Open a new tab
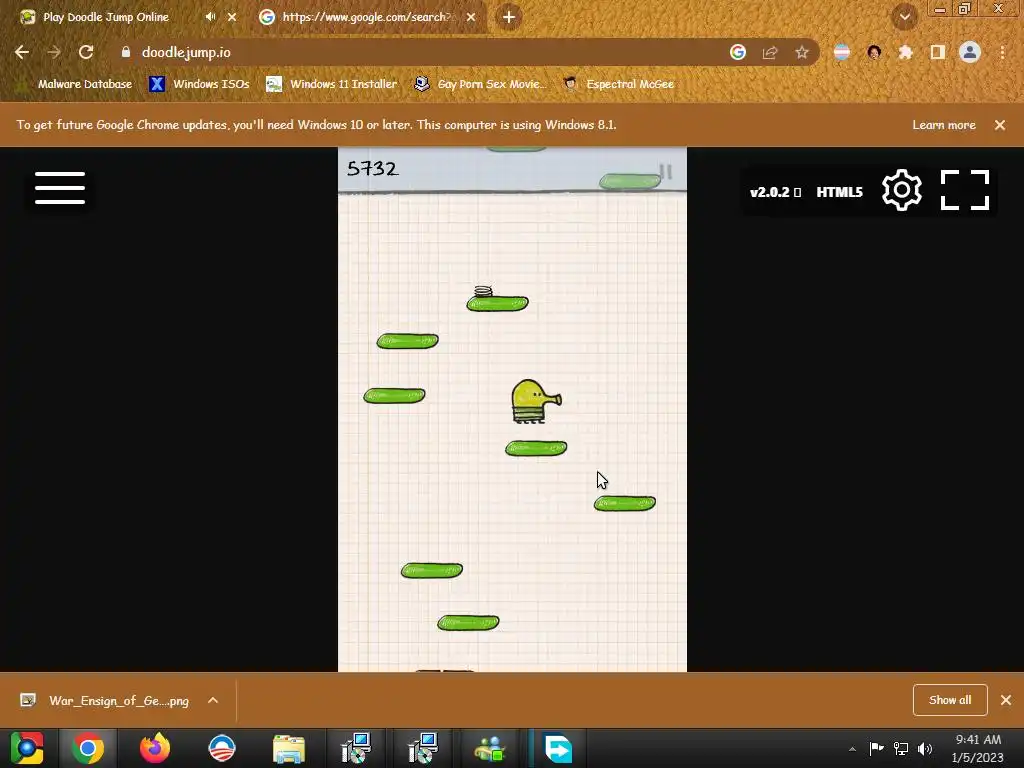Image resolution: width=1024 pixels, height=768 pixels. coord(509,17)
